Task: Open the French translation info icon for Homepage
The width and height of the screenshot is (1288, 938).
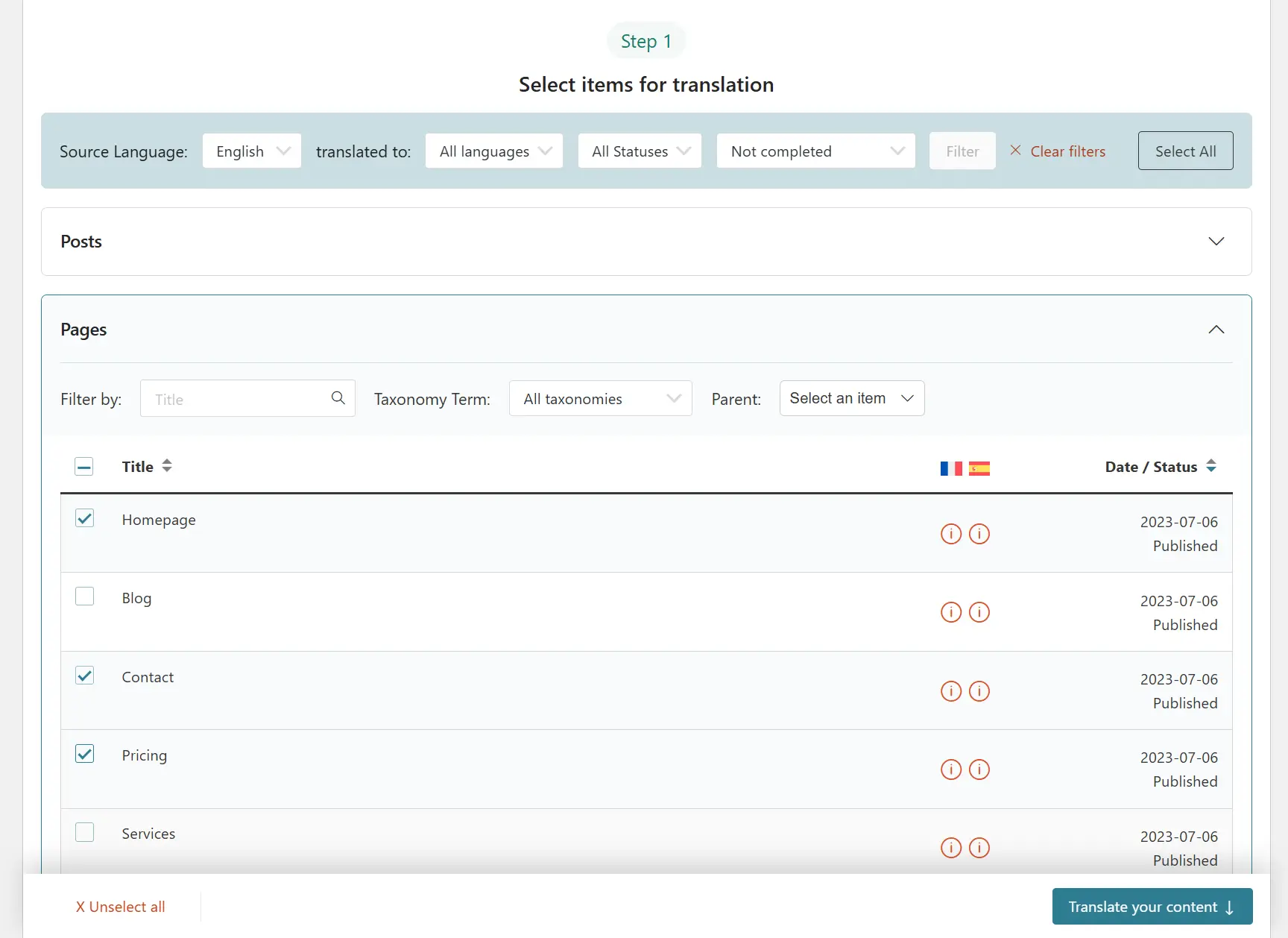Action: [951, 534]
